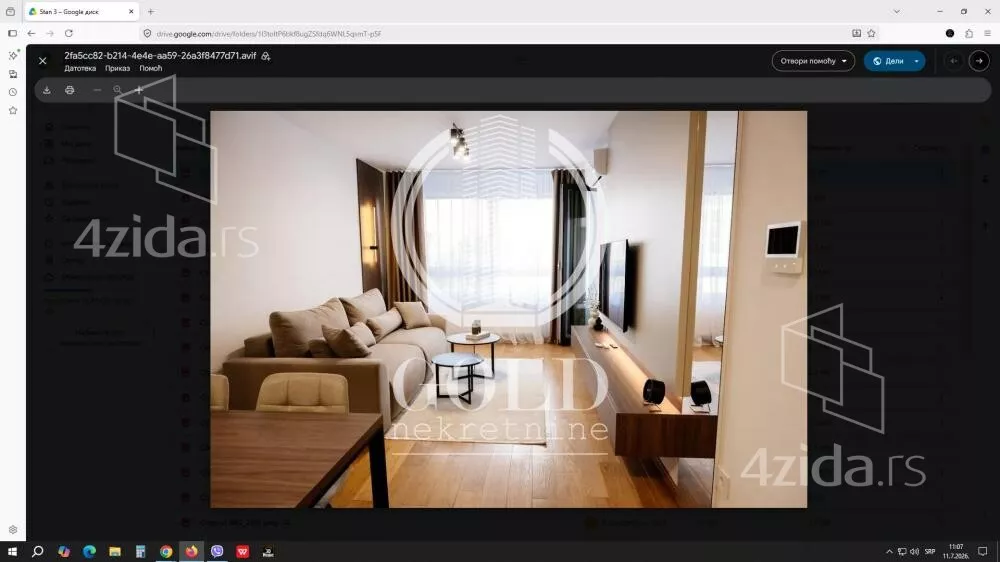This screenshot has height=562, width=1000.
Task: Open Viber from the taskbar
Action: coord(217,551)
